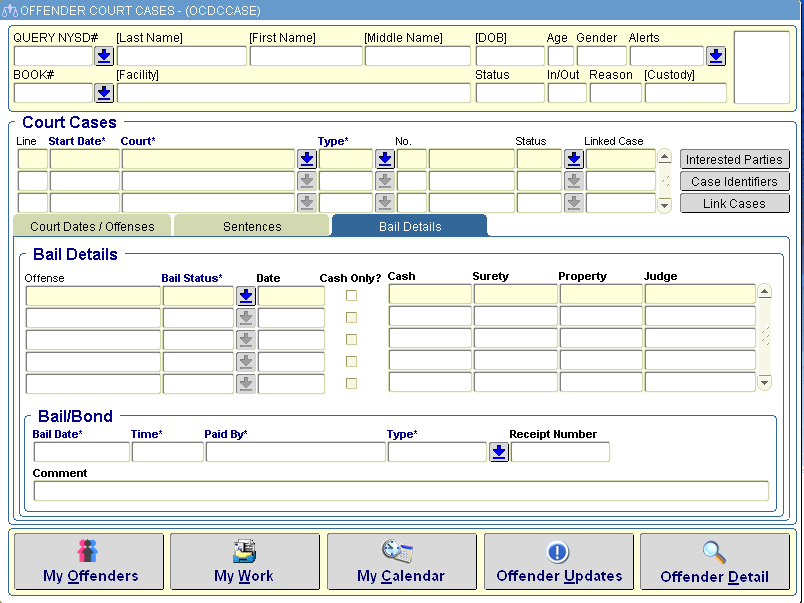Image resolution: width=804 pixels, height=603 pixels.
Task: Click the Interested Parties button
Action: [734, 160]
